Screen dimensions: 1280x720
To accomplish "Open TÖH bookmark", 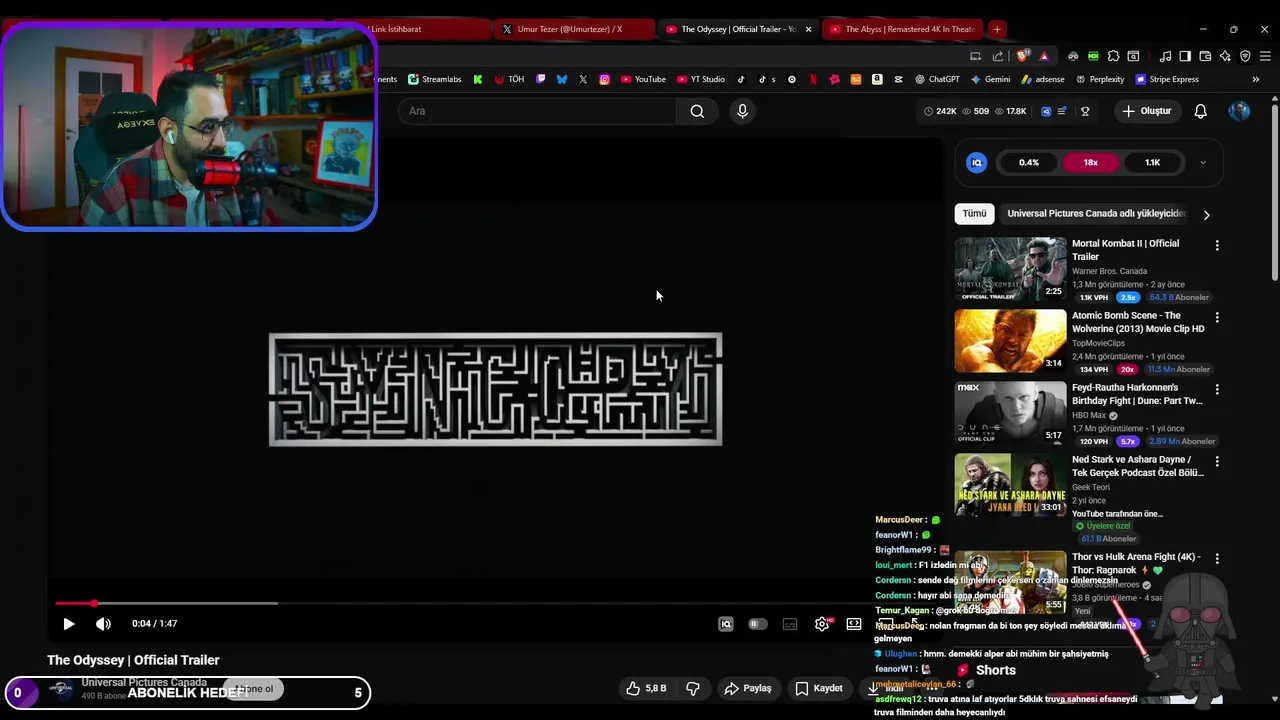I will click(509, 79).
